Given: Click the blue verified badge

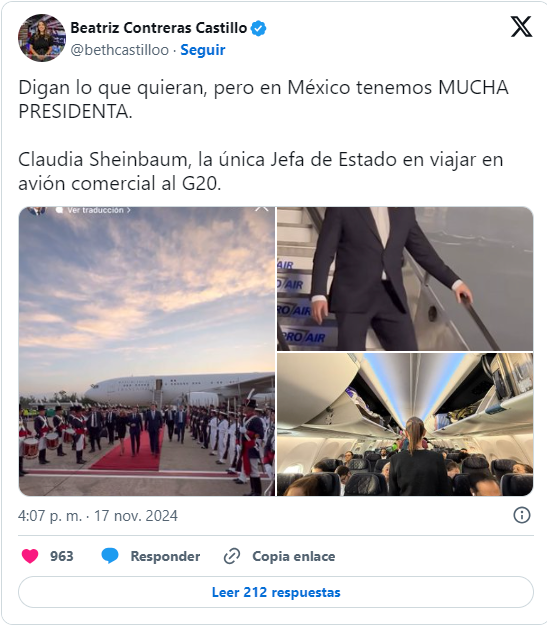Looking at the screenshot, I should coord(258,28).
